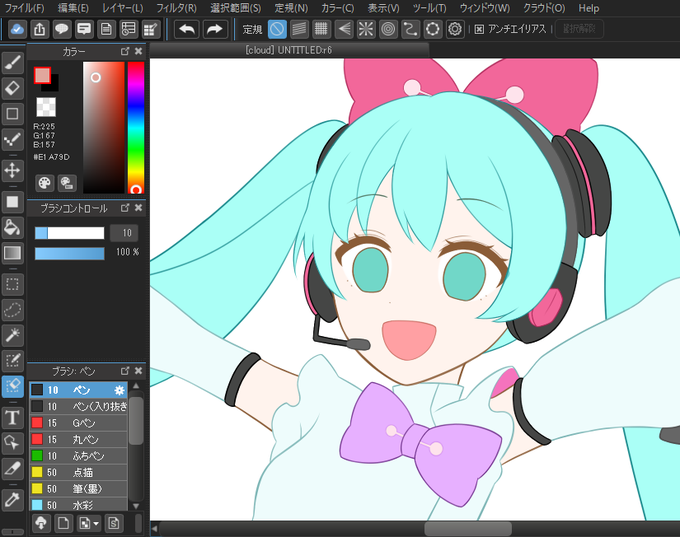Open the snap settings gear icon
Screen dimensions: 680x537
pyautogui.click(x=454, y=29)
